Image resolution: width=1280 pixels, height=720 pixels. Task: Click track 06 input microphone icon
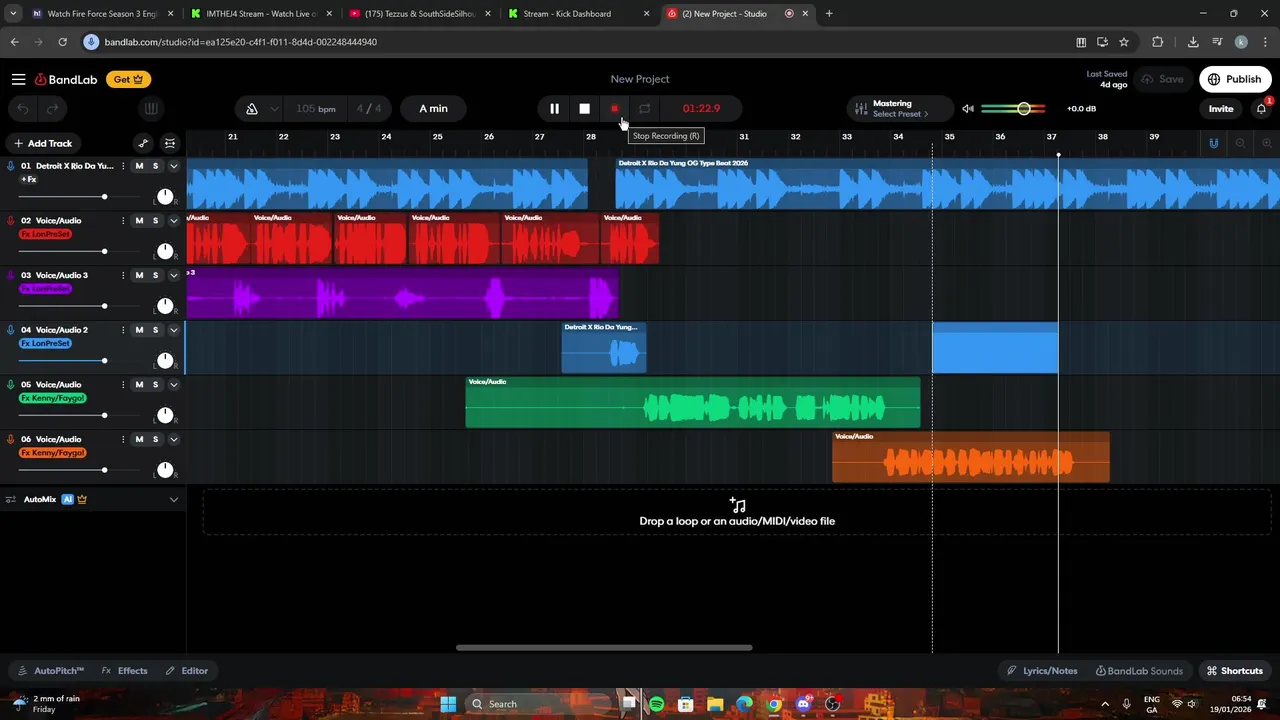click(x=11, y=439)
